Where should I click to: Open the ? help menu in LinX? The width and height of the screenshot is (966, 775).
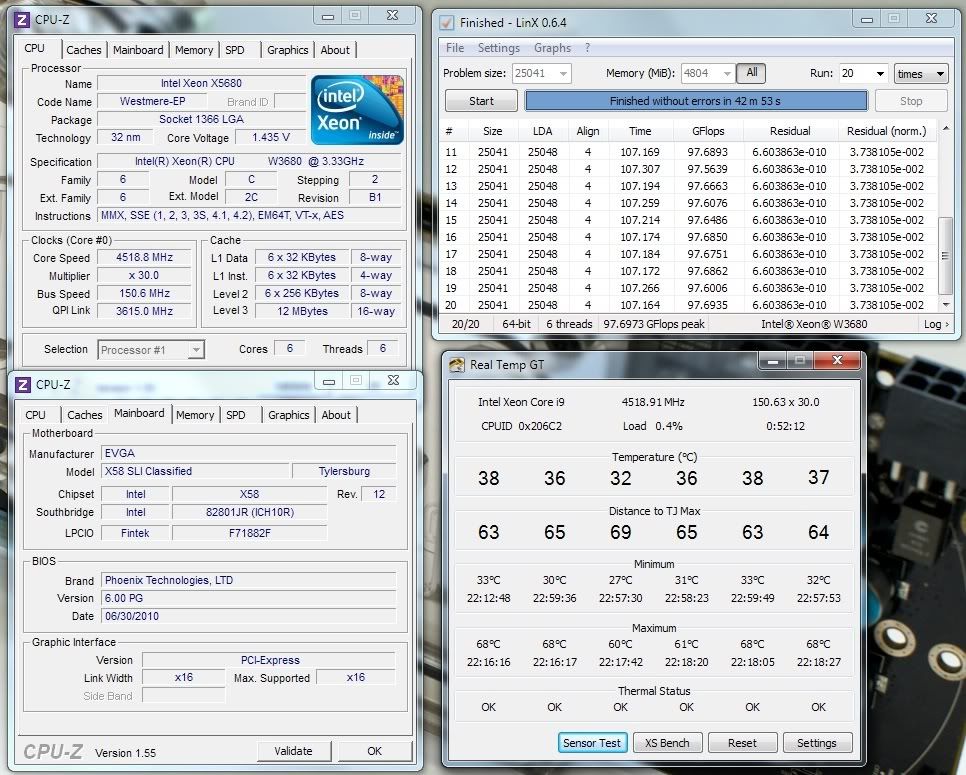point(587,47)
